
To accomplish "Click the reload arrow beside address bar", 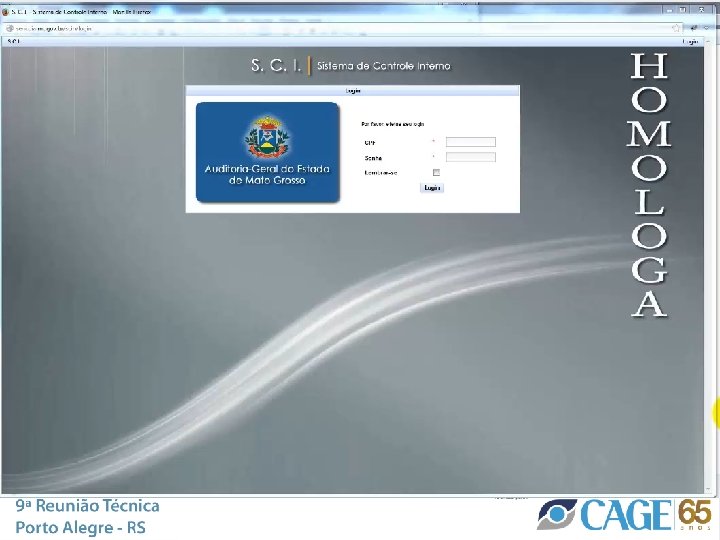I will 694,28.
